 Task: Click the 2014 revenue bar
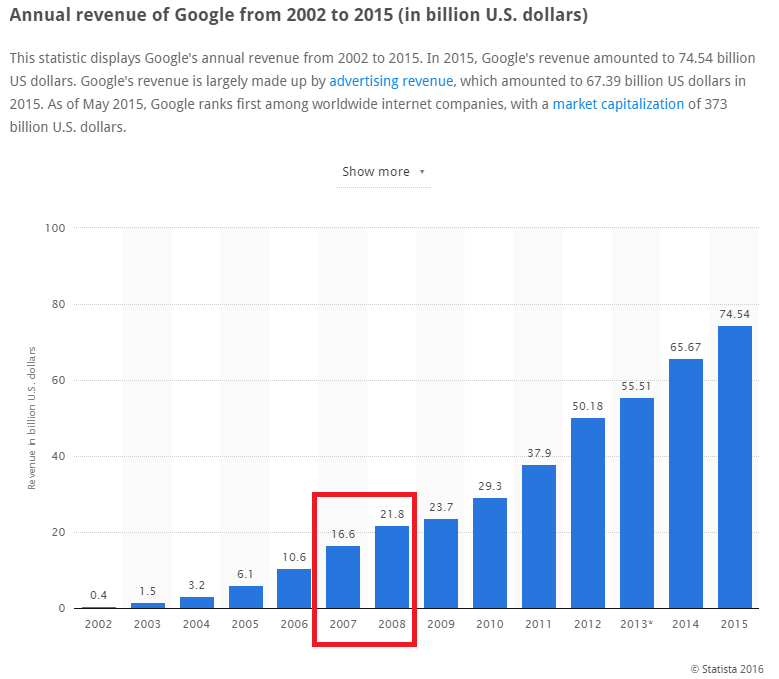click(686, 484)
